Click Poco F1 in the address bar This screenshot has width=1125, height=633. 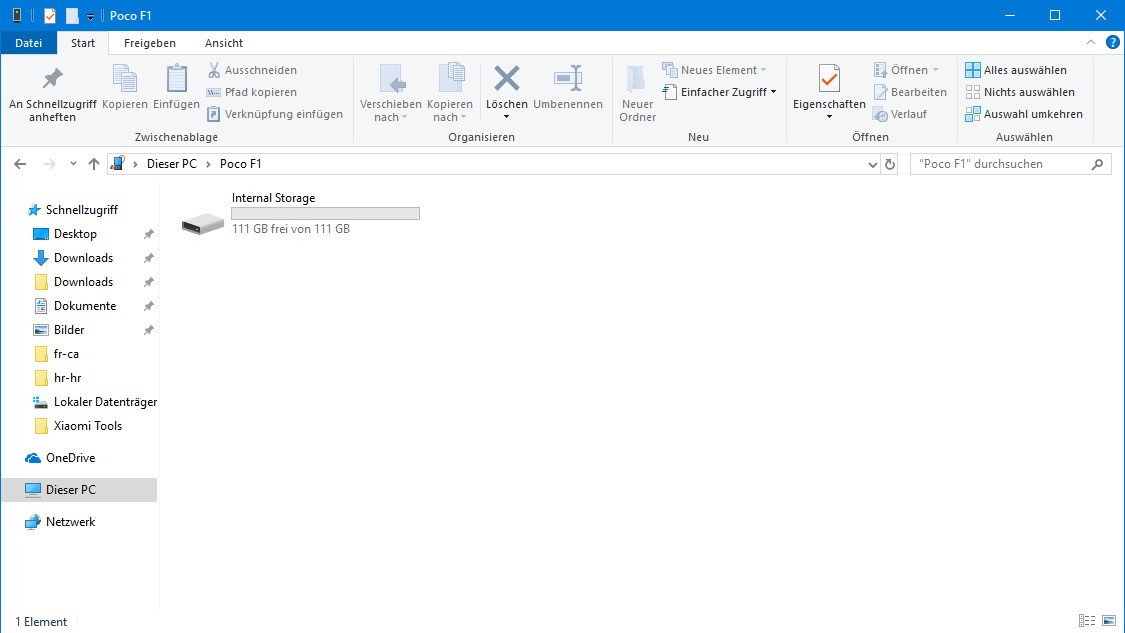pos(240,164)
